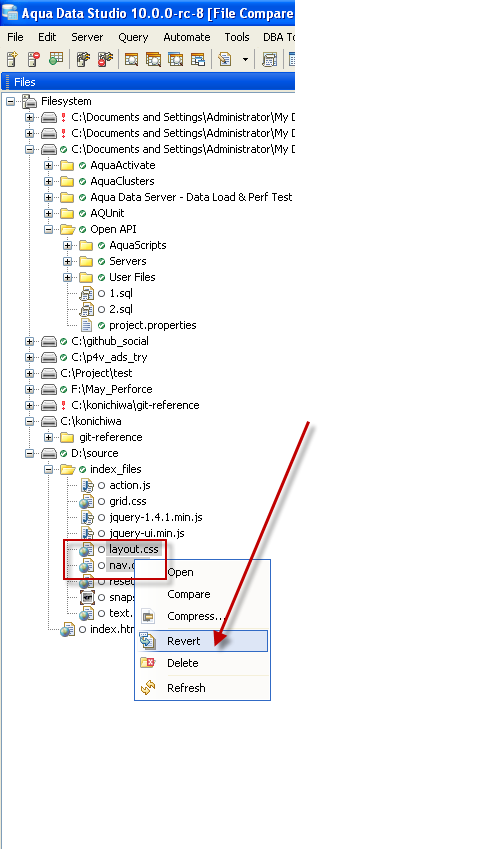The height and width of the screenshot is (849, 490).
Task: Choose Open in the context menu
Action: point(202,572)
